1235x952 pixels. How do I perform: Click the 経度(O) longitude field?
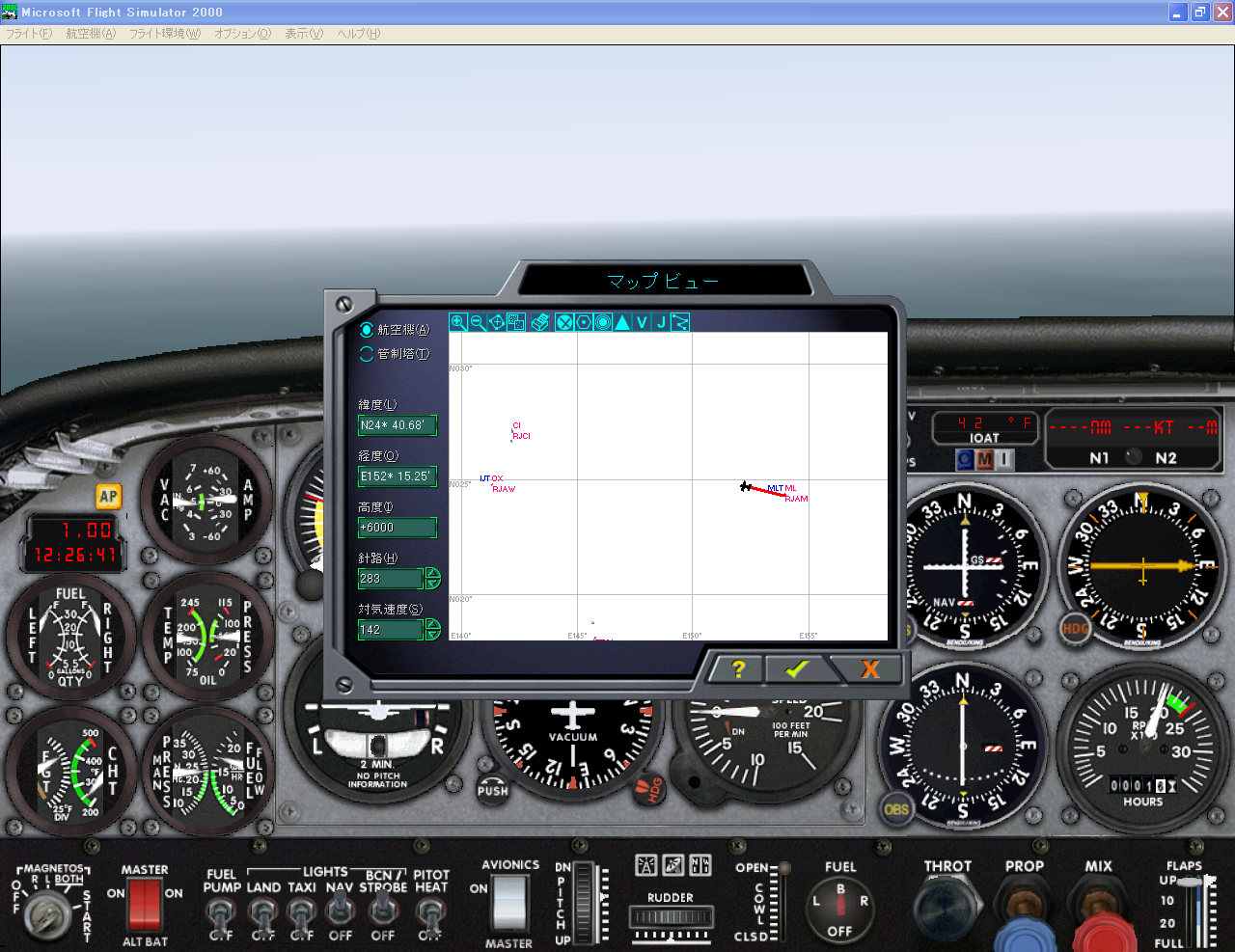398,476
